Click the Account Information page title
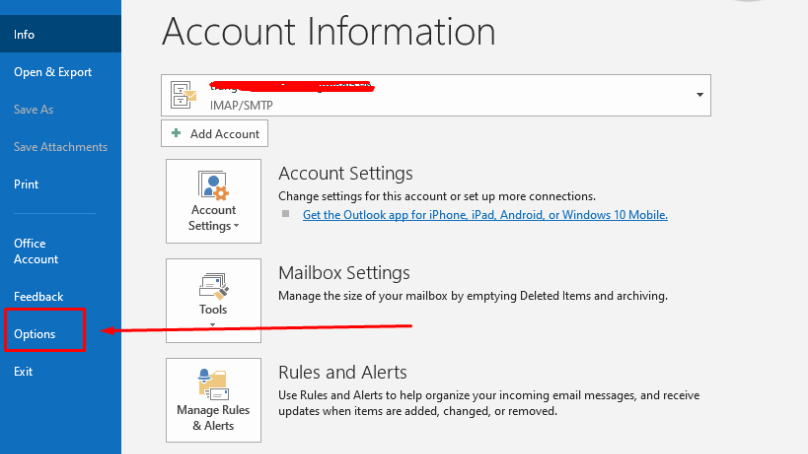808x454 pixels. coord(329,31)
